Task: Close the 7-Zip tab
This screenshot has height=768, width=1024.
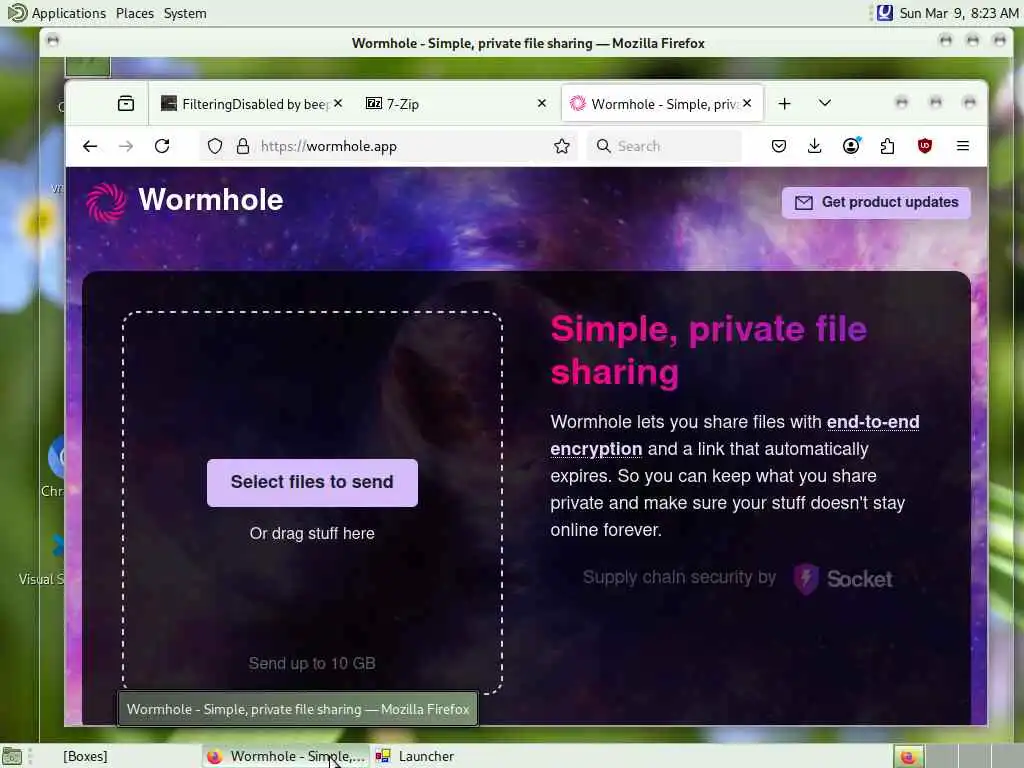Action: point(541,103)
